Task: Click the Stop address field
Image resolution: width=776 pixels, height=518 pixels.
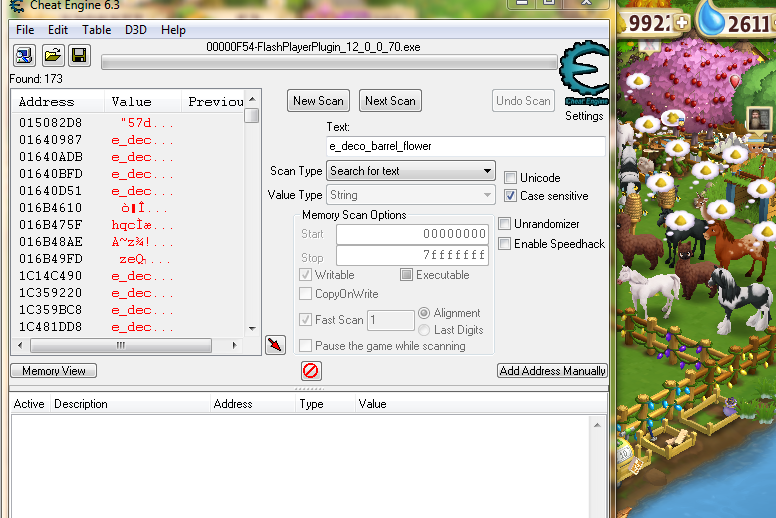Action: 412,255
